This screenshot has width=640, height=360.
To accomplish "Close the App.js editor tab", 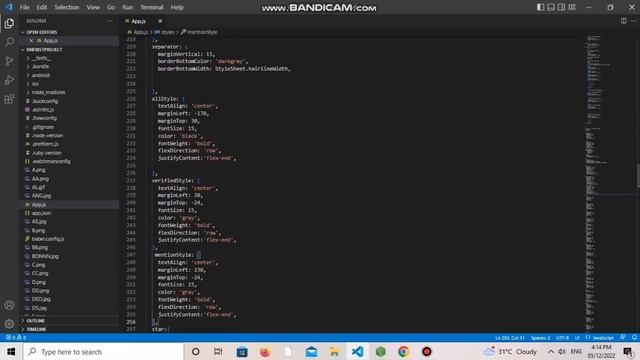I will click(160, 21).
